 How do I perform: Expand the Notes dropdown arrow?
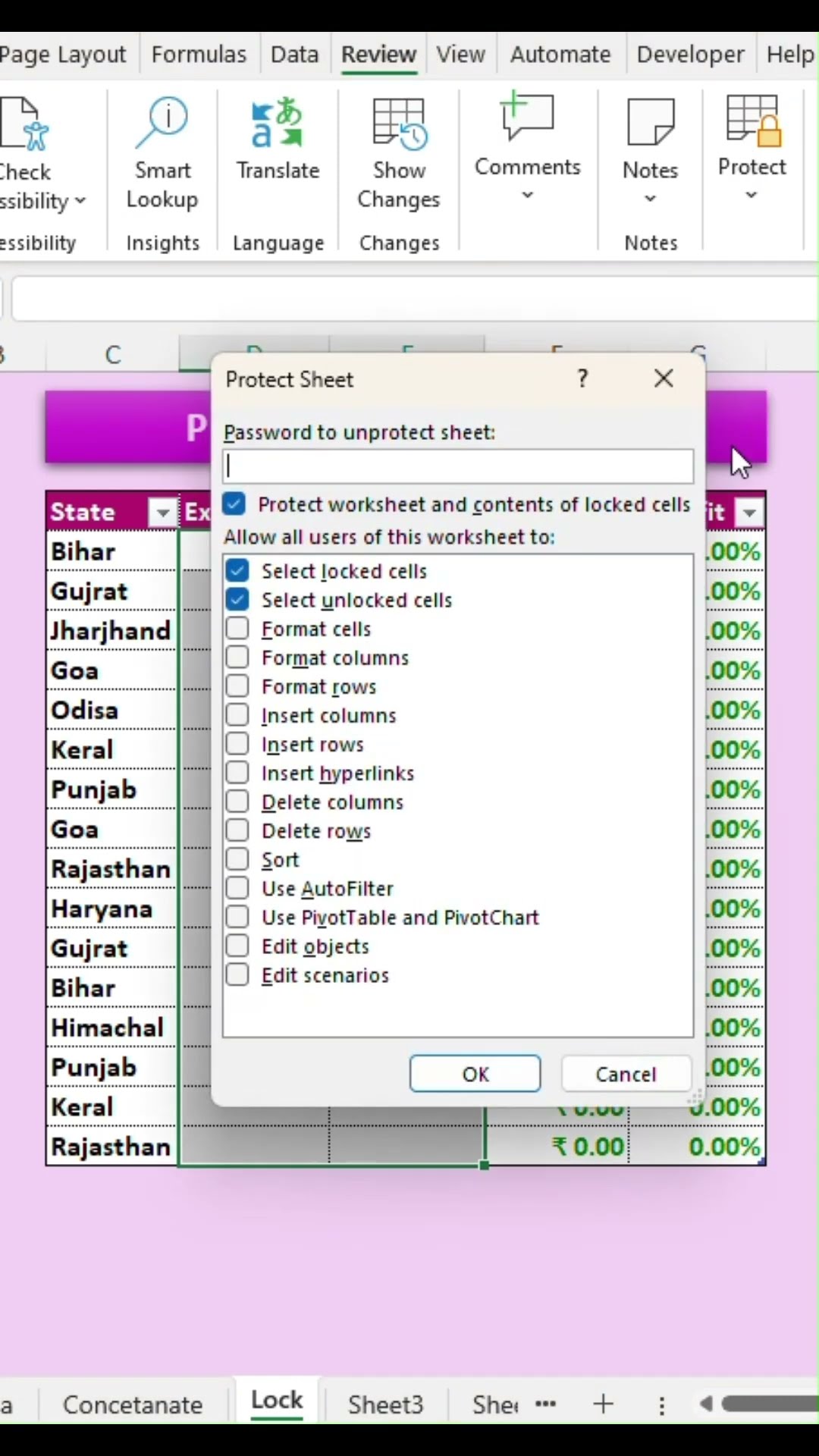click(x=650, y=199)
